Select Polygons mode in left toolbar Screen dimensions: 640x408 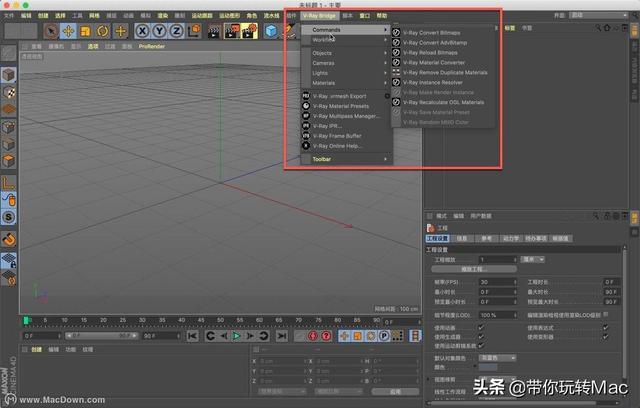pyautogui.click(x=9, y=161)
